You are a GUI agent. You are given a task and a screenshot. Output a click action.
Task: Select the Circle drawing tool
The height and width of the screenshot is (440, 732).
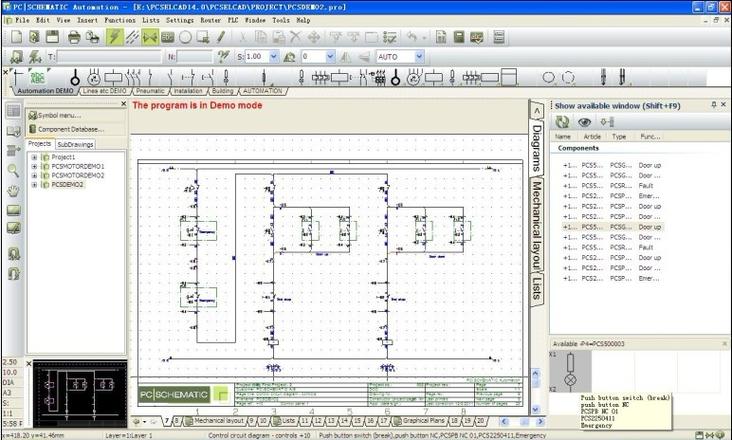tap(187, 37)
